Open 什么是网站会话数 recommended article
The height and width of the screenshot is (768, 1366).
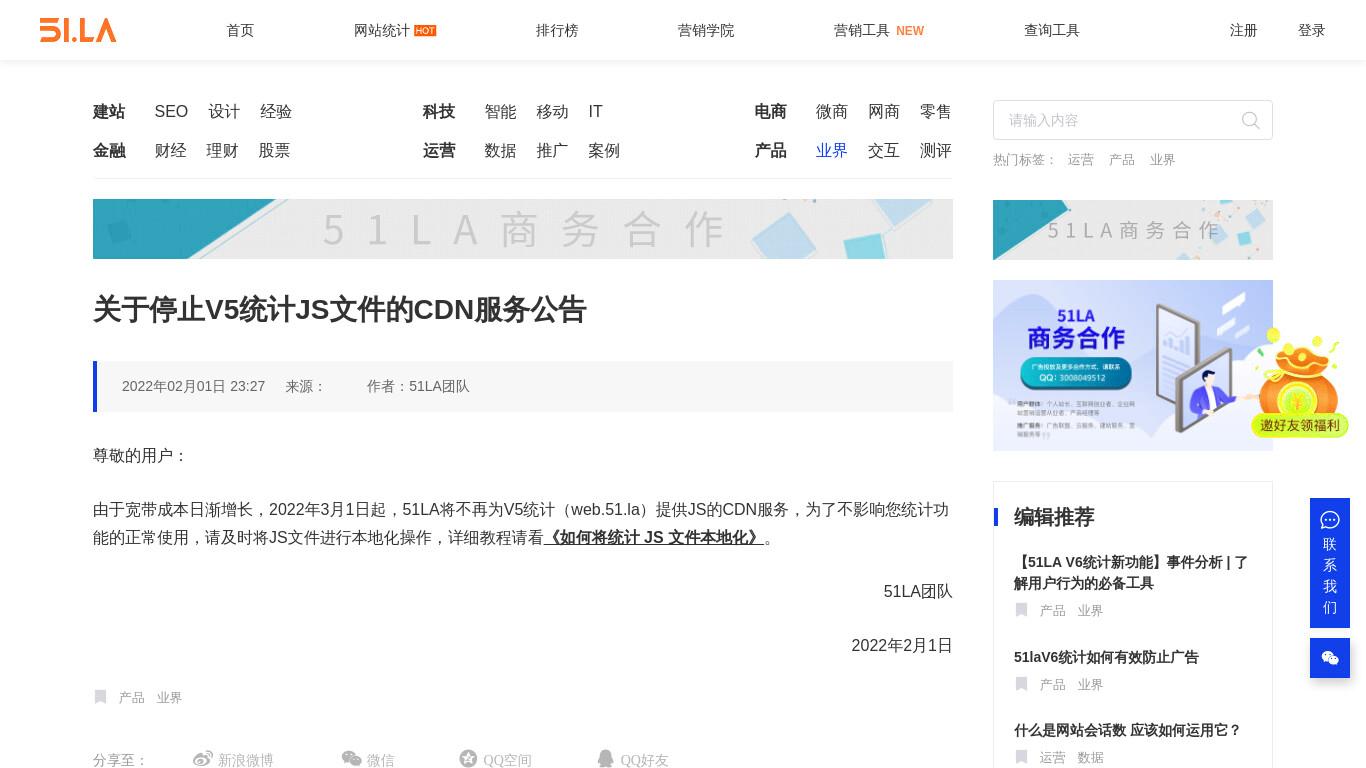pos(1127,731)
